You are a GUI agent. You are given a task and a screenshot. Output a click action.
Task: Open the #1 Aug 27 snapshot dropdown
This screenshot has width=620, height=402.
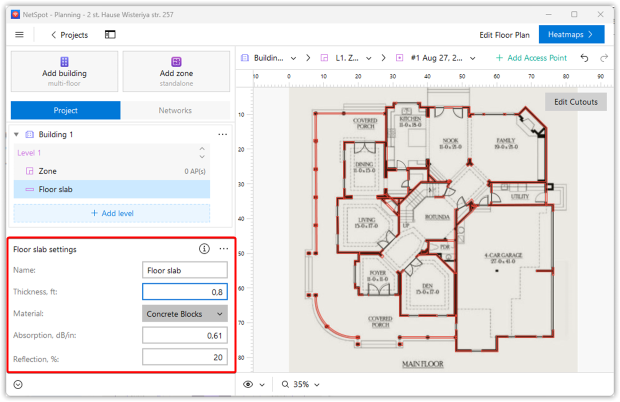tap(473, 58)
